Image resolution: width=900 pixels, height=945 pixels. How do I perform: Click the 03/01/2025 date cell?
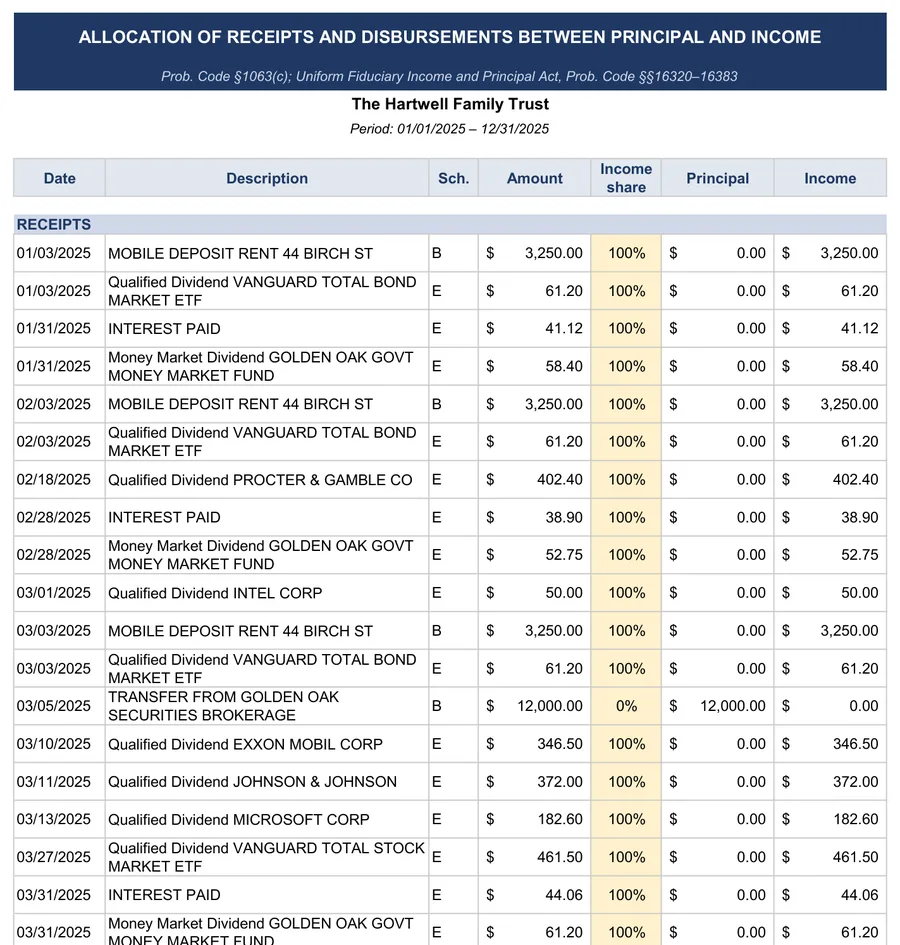(x=60, y=593)
